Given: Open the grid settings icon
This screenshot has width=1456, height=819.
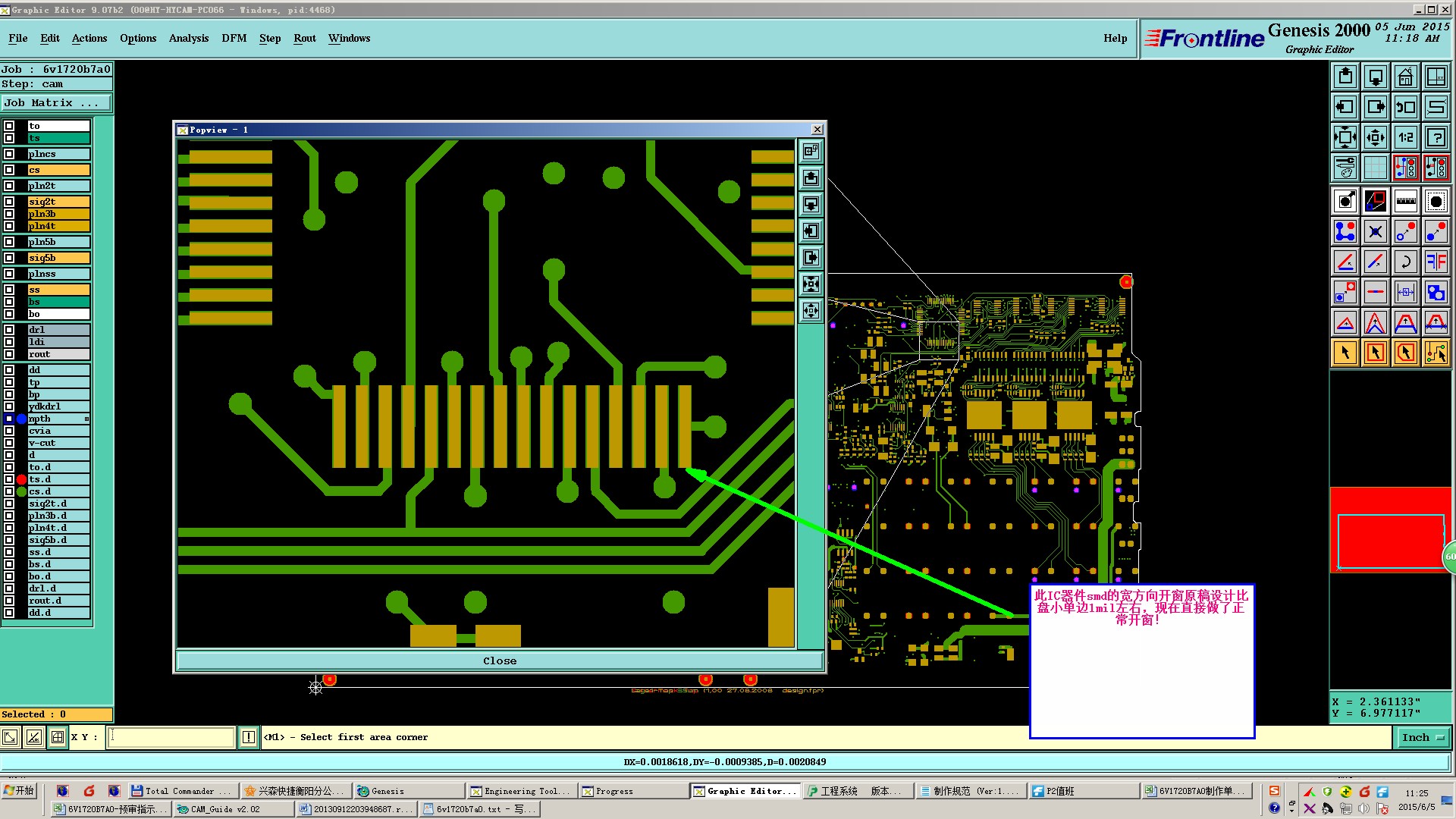Looking at the screenshot, I should click(x=1375, y=168).
